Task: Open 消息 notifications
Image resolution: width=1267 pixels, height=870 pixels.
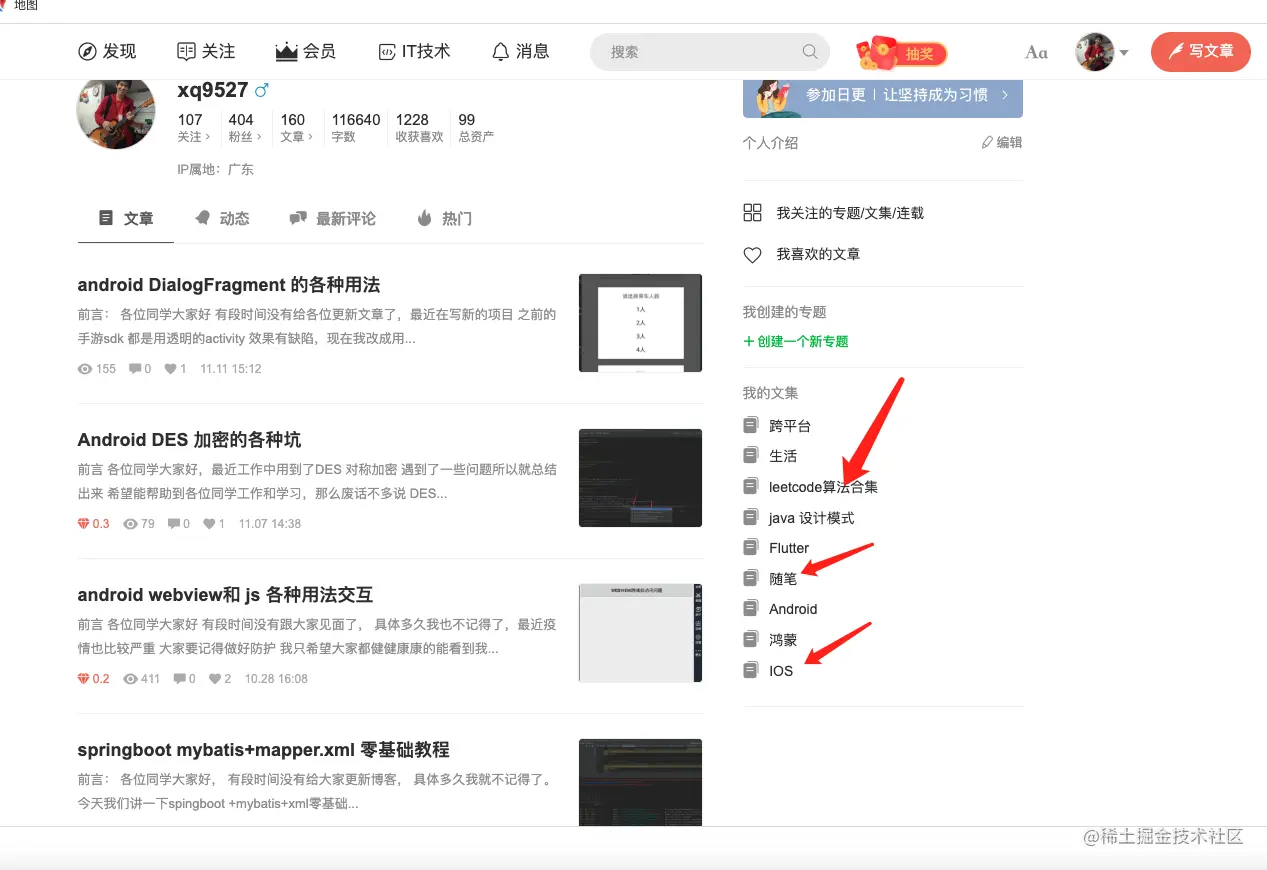Action: (x=521, y=51)
